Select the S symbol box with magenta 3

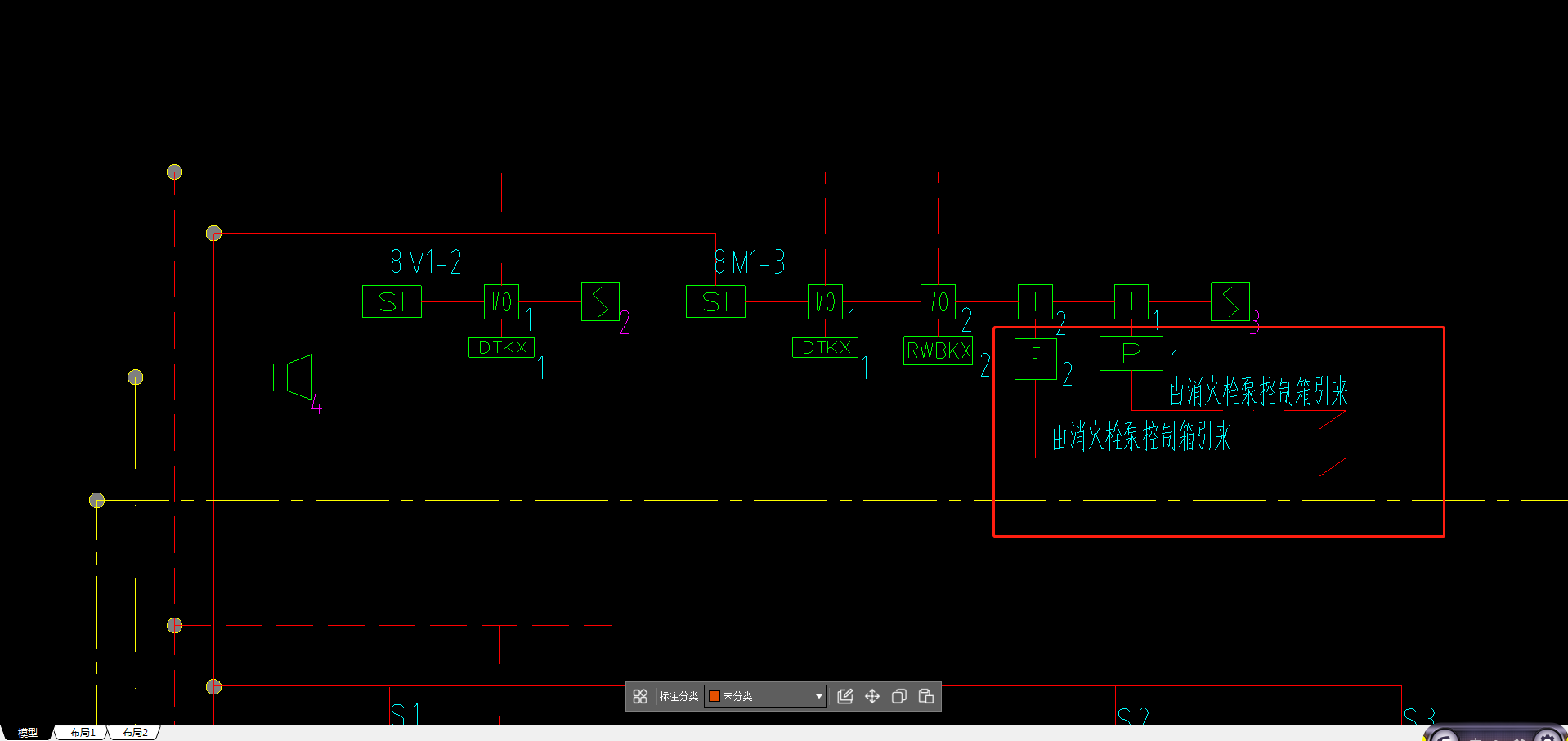point(1230,301)
